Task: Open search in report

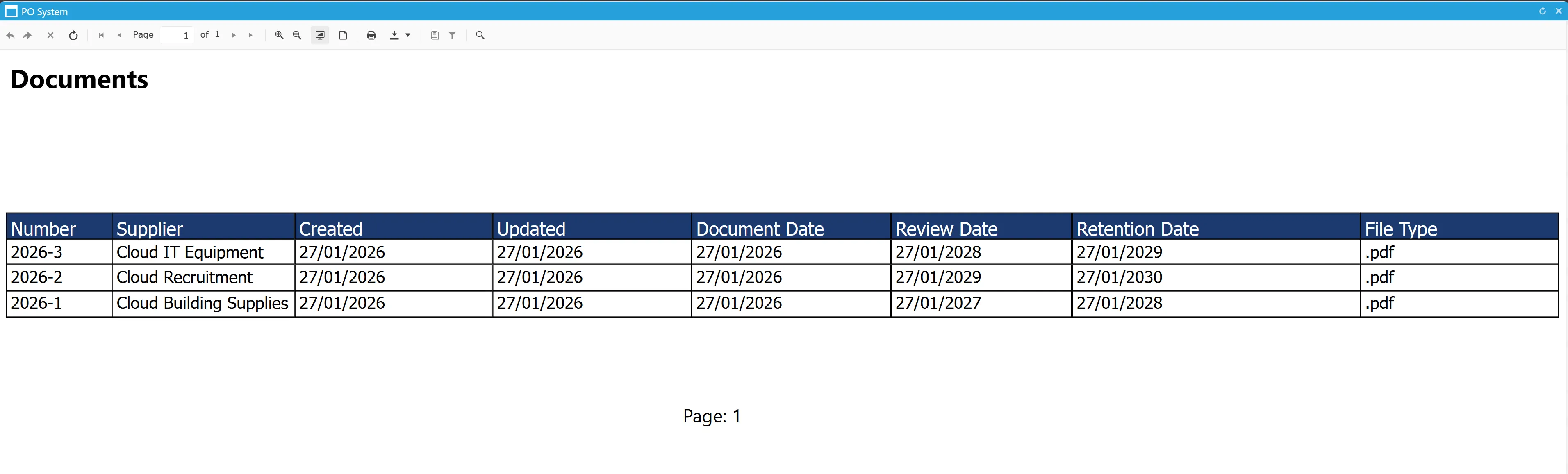Action: 480,35
